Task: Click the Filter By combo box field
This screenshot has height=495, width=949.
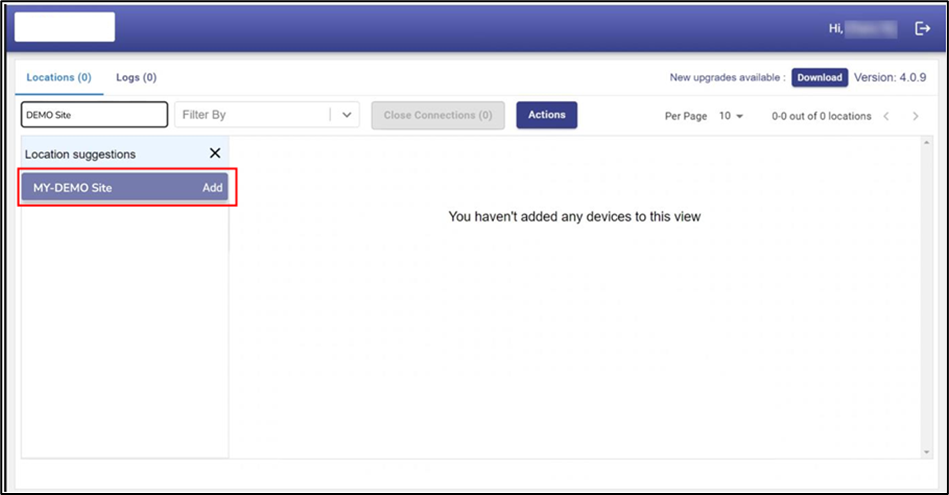Action: coord(253,115)
